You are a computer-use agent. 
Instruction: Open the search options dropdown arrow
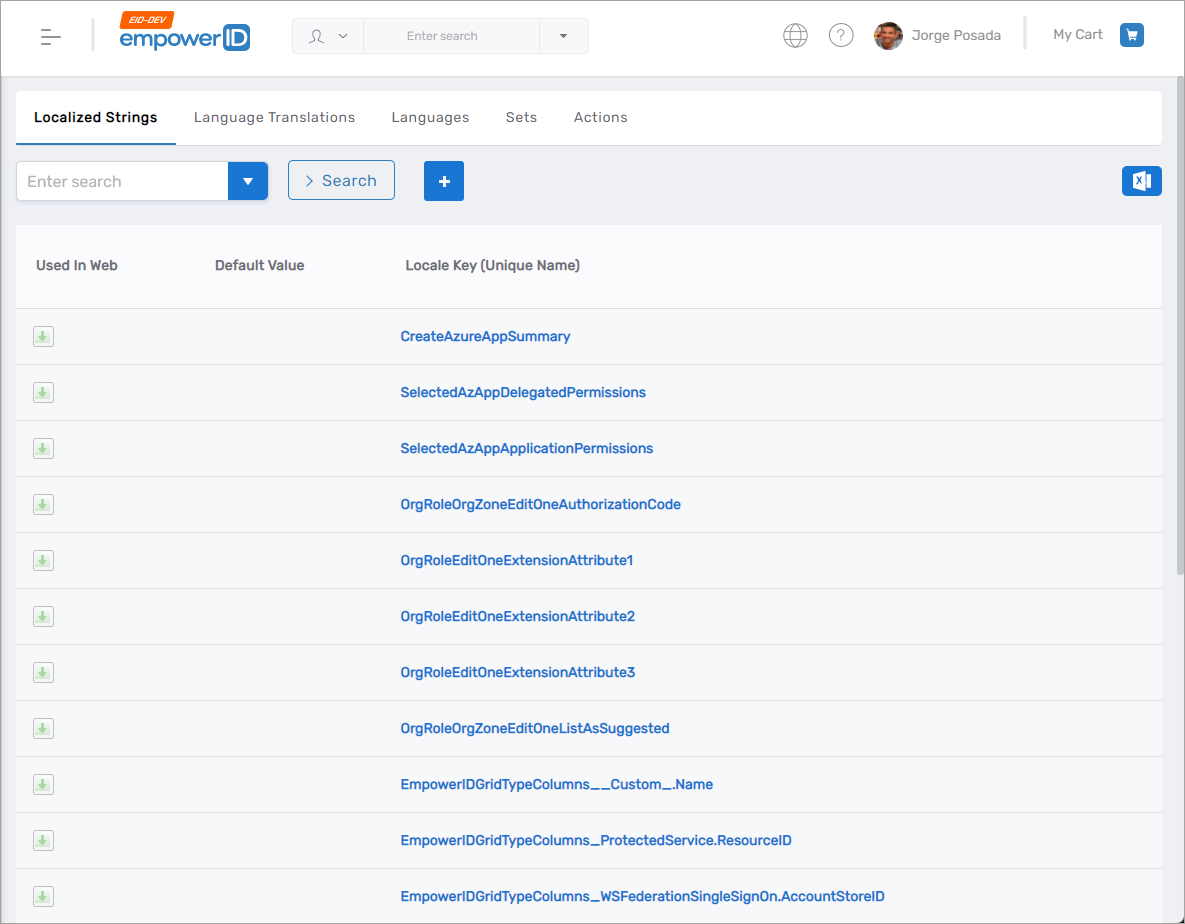[x=563, y=35]
